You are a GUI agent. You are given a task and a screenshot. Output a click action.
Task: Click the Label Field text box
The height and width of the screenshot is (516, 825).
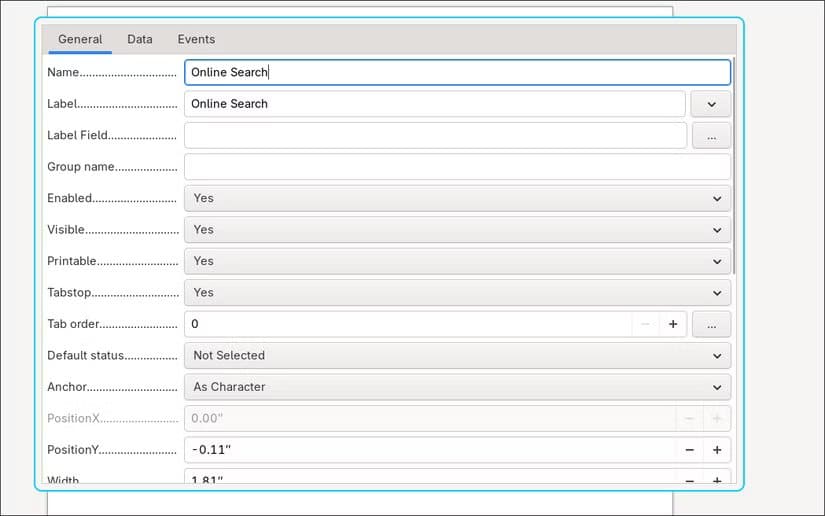(x=436, y=136)
